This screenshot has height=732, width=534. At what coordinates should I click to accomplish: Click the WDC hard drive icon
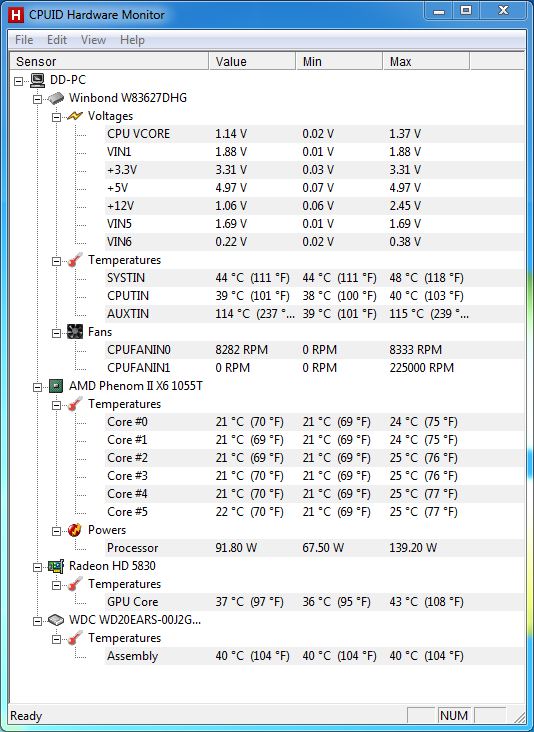click(56, 620)
